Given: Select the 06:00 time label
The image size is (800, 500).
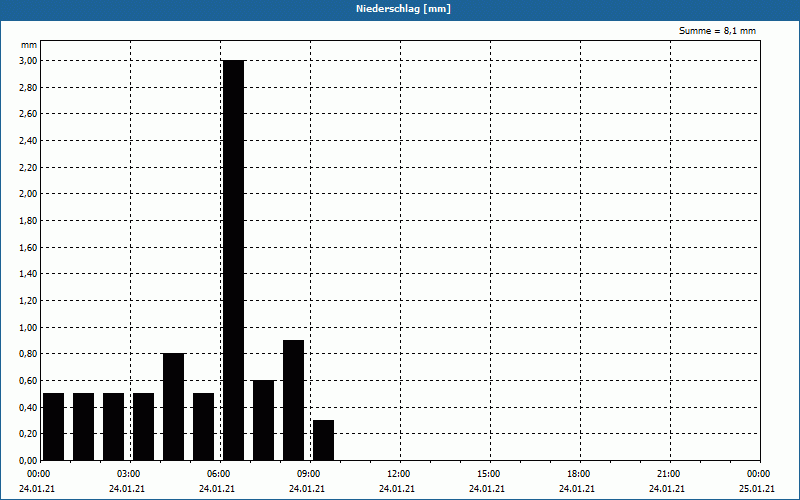Looking at the screenshot, I should coord(218,474).
